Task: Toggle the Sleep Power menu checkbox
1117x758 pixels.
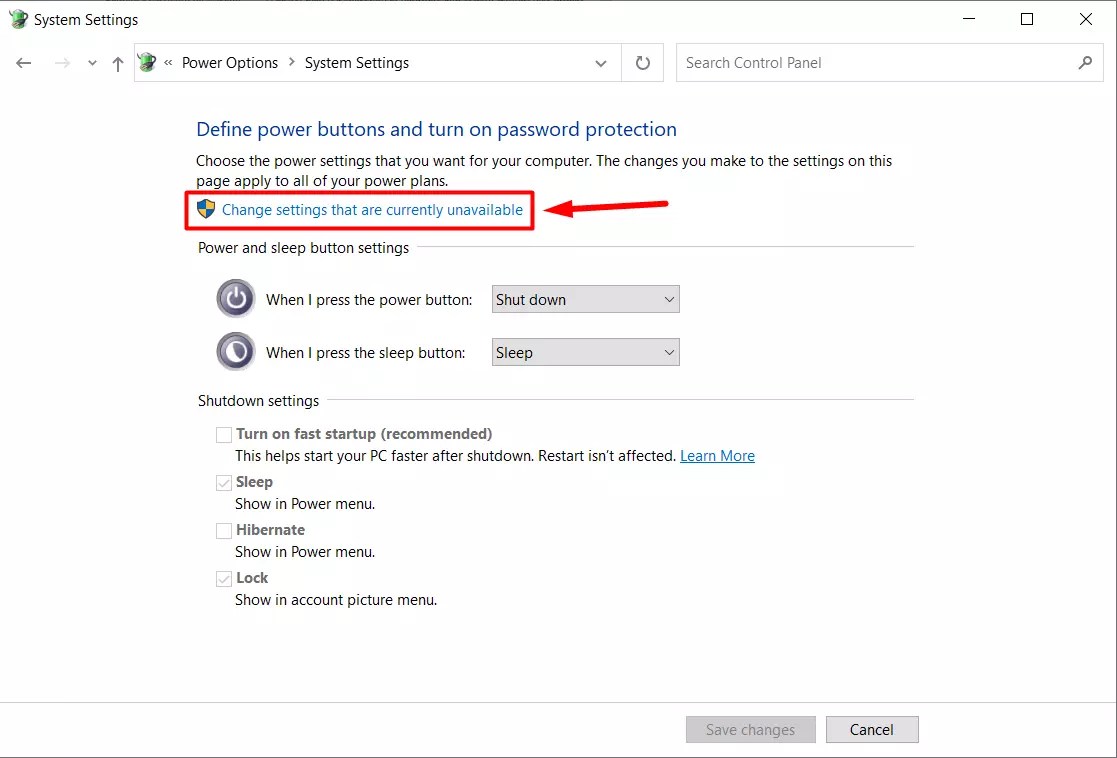Action: click(x=224, y=482)
